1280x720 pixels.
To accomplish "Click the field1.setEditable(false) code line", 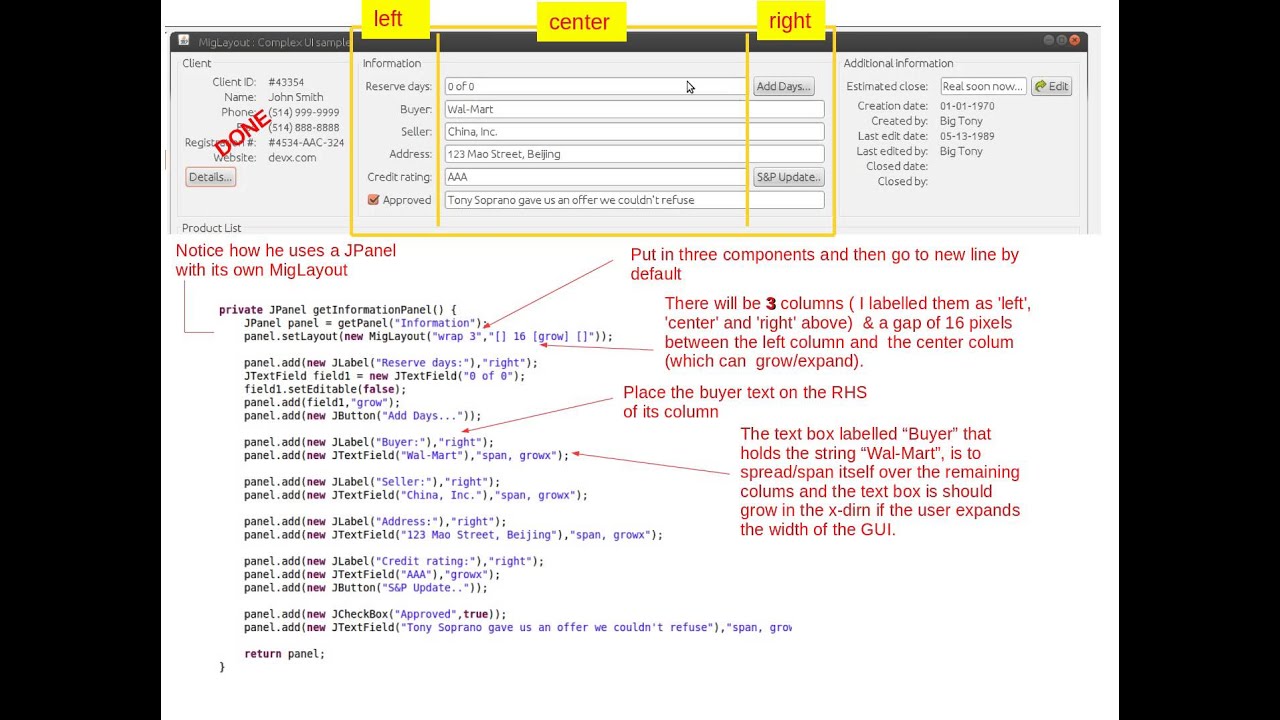I will [x=325, y=390].
